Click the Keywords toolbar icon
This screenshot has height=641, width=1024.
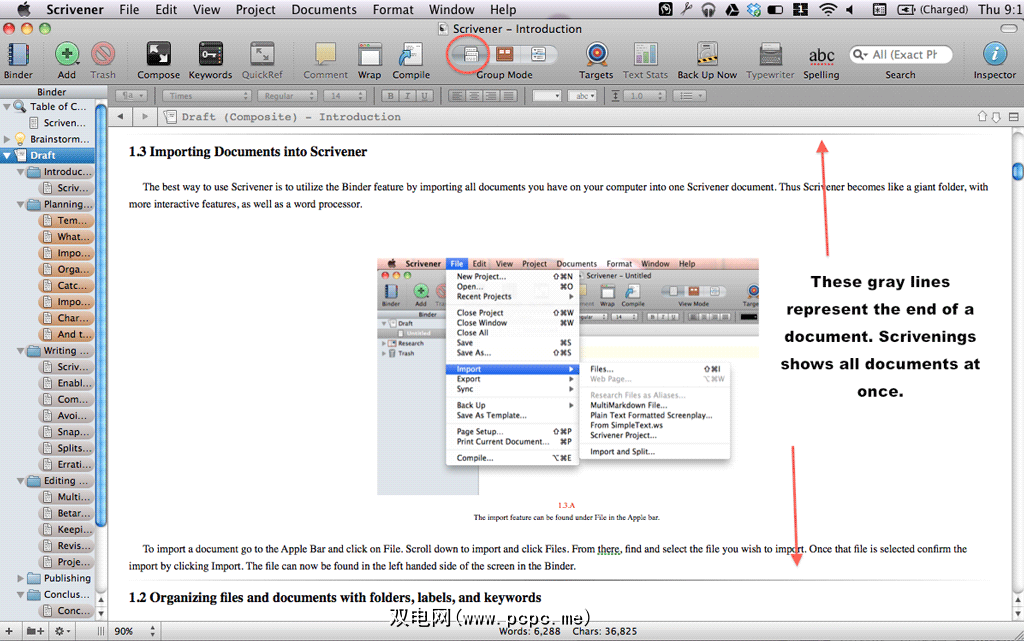point(210,56)
